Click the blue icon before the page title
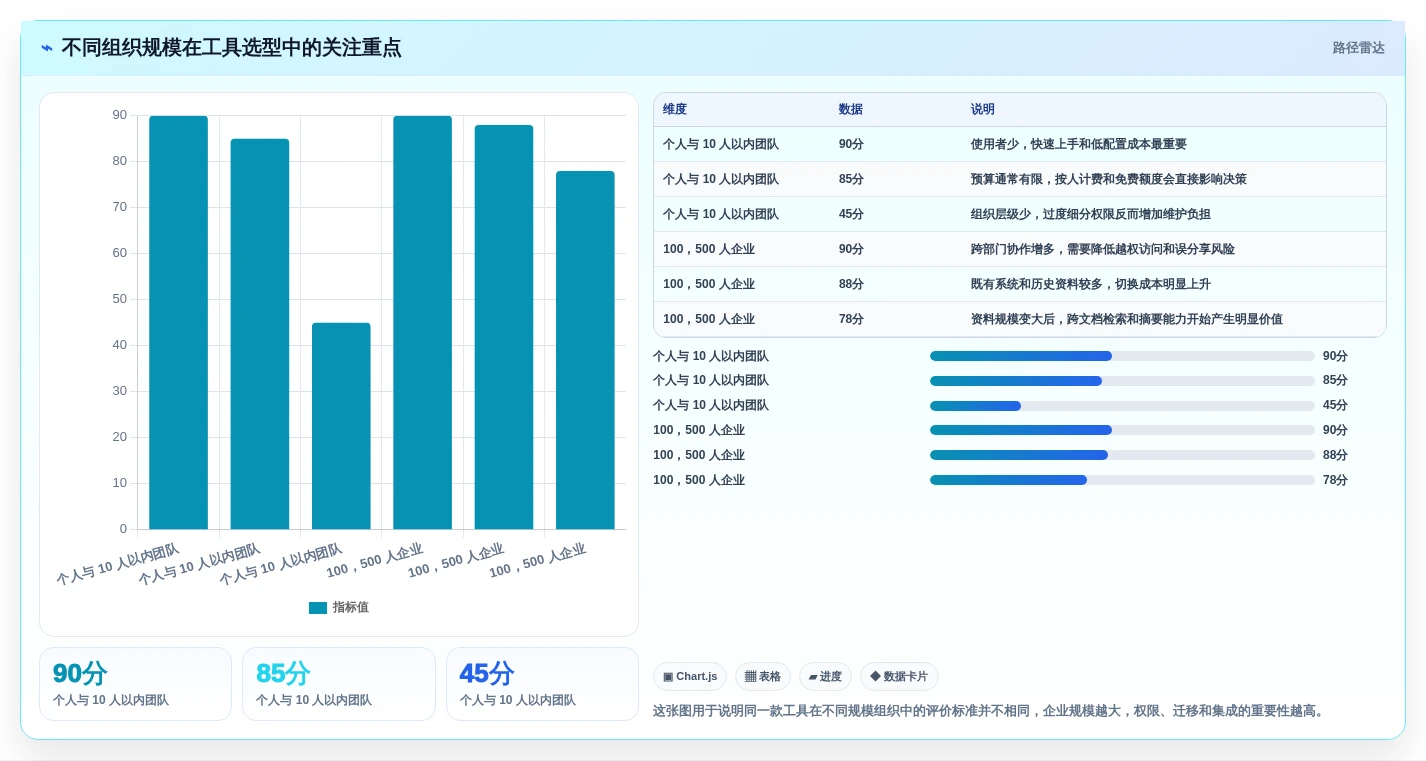The width and height of the screenshot is (1426, 761). tap(47, 48)
